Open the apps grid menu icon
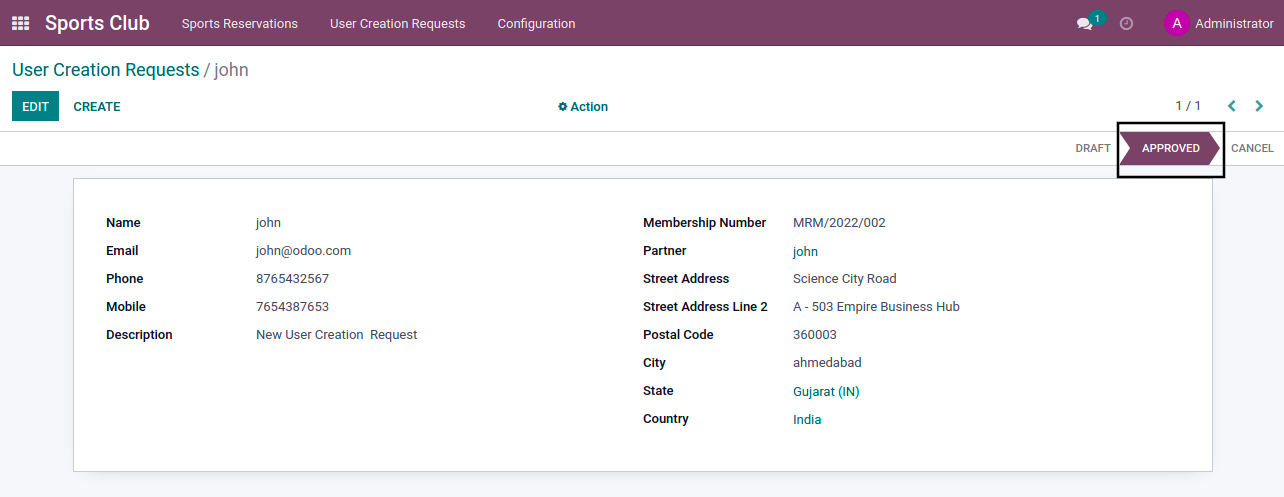1284x497 pixels. 20,23
